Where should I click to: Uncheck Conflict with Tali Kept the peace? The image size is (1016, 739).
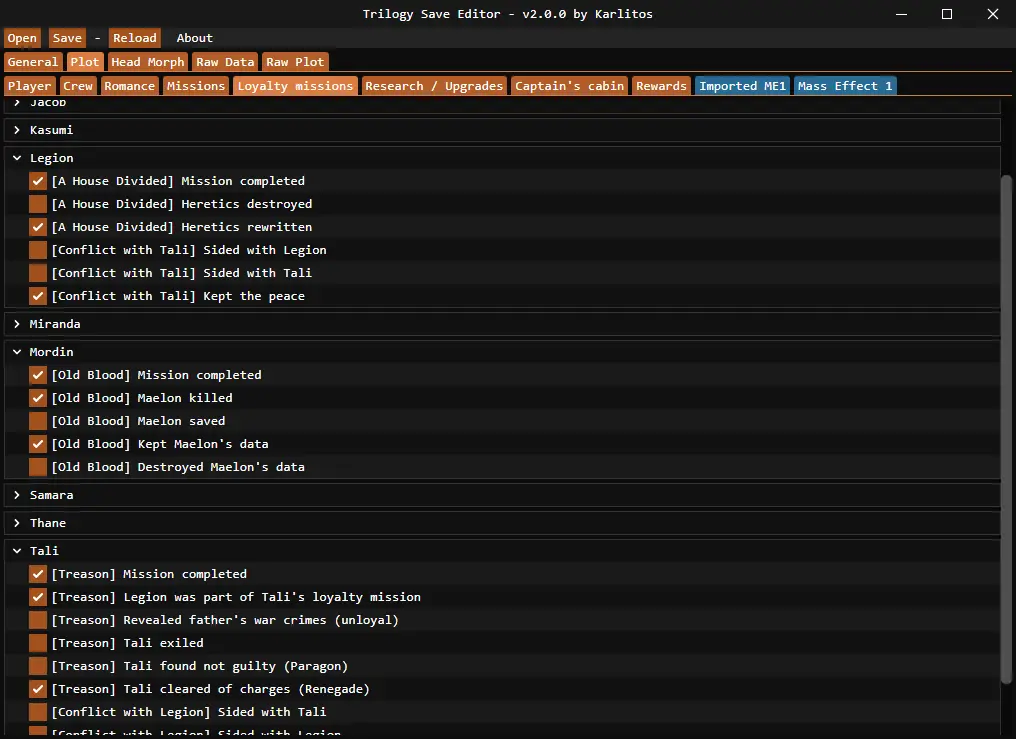click(x=38, y=296)
